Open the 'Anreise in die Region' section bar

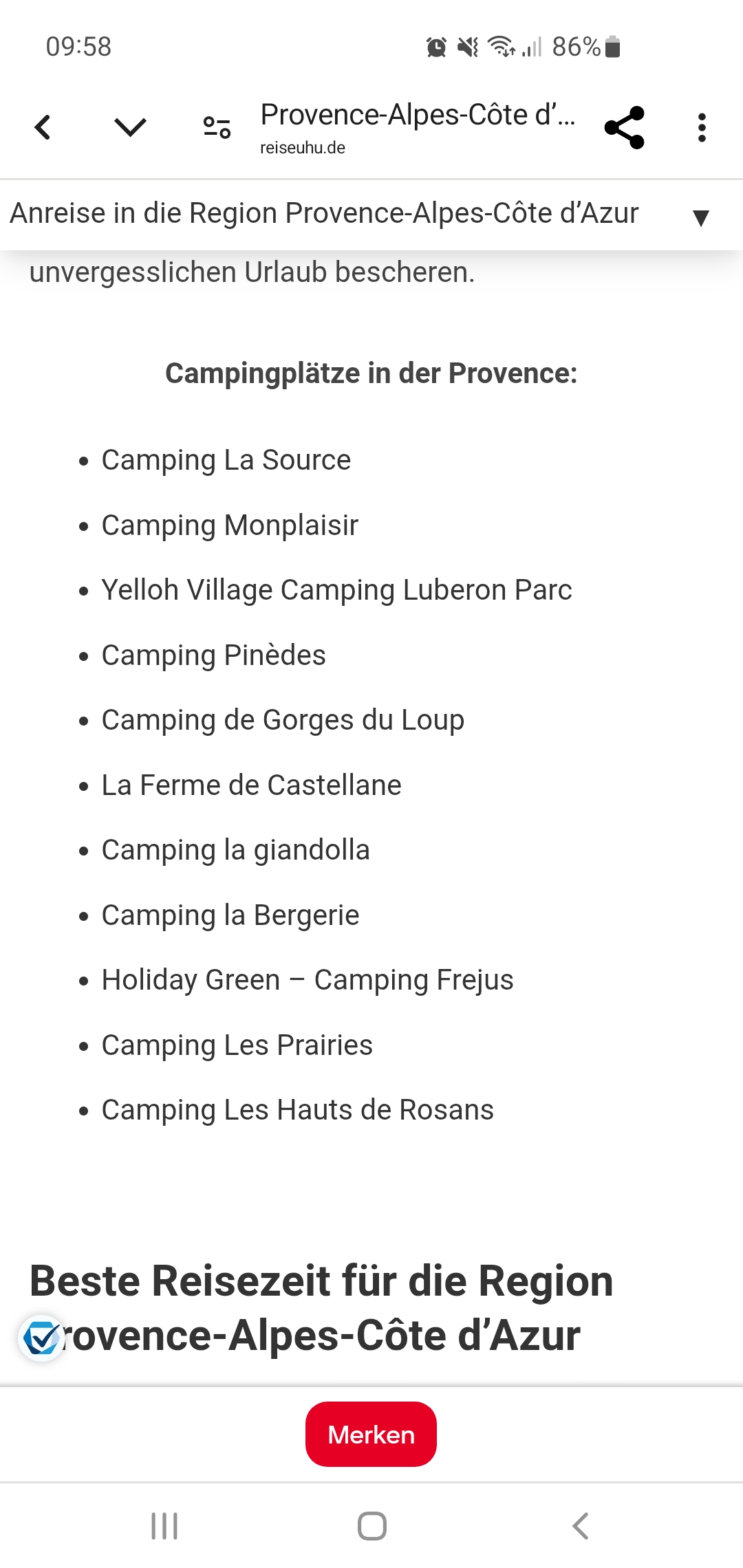click(324, 214)
